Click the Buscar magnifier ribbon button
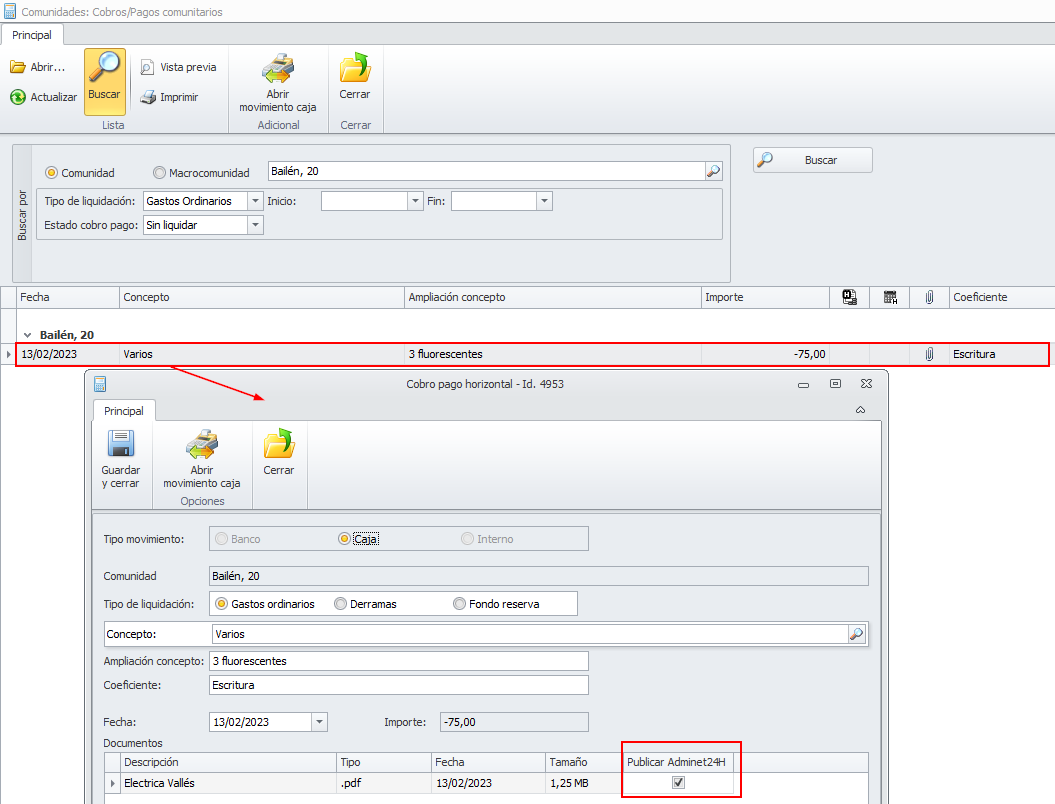This screenshot has width=1055, height=804. 104,81
